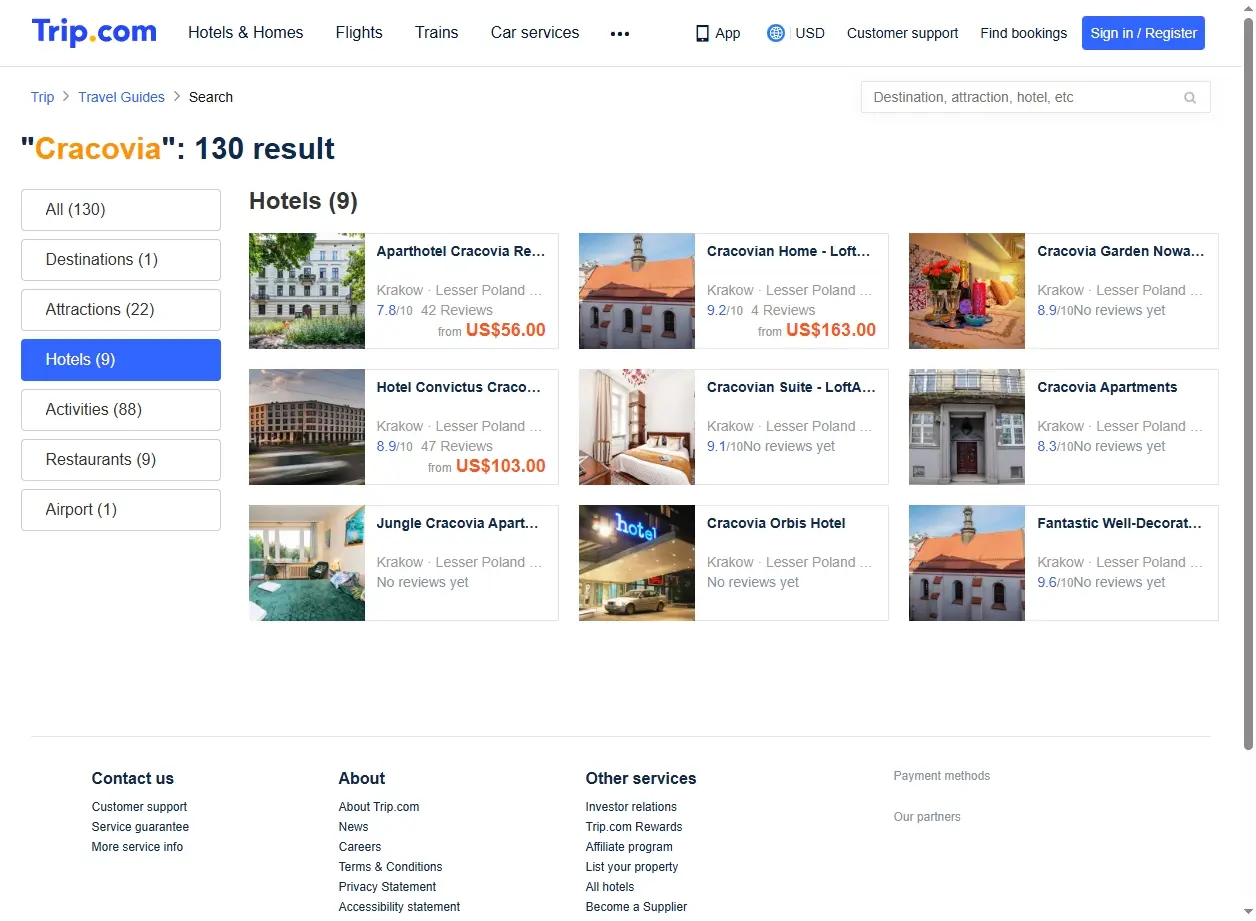1256x921 pixels.
Task: Open Trains menu item
Action: 437,32
